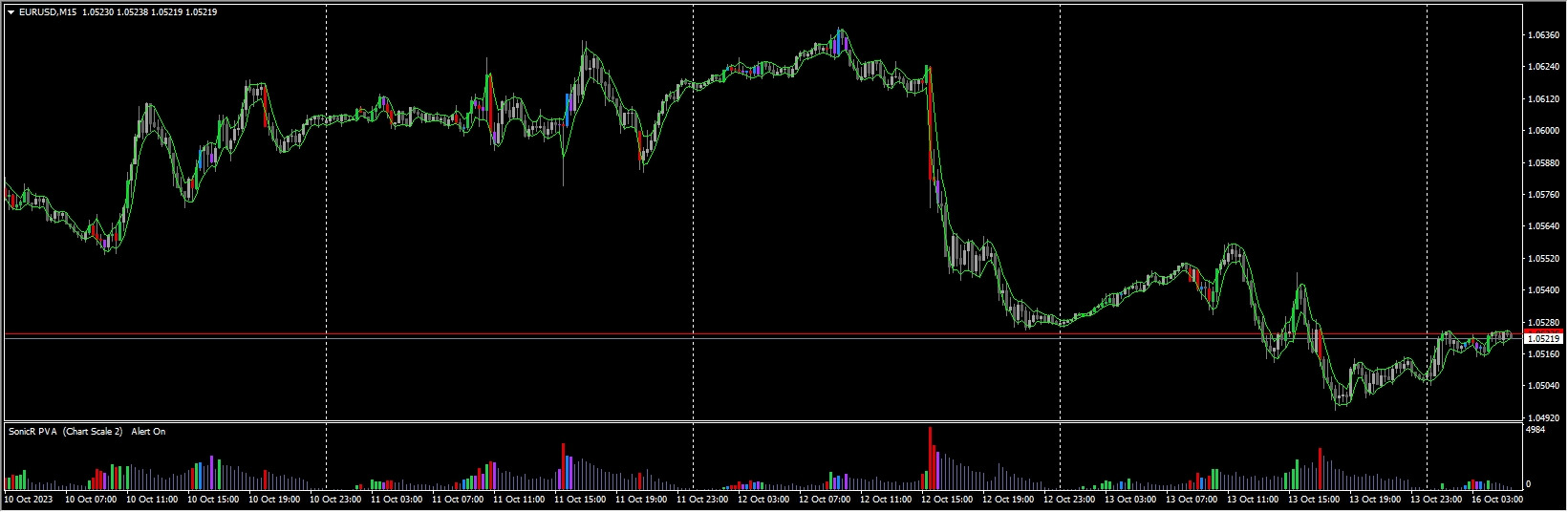Viewport: 1568px width, 512px height.
Task: Click the 10 Oct 11:00 time label
Action: (154, 499)
